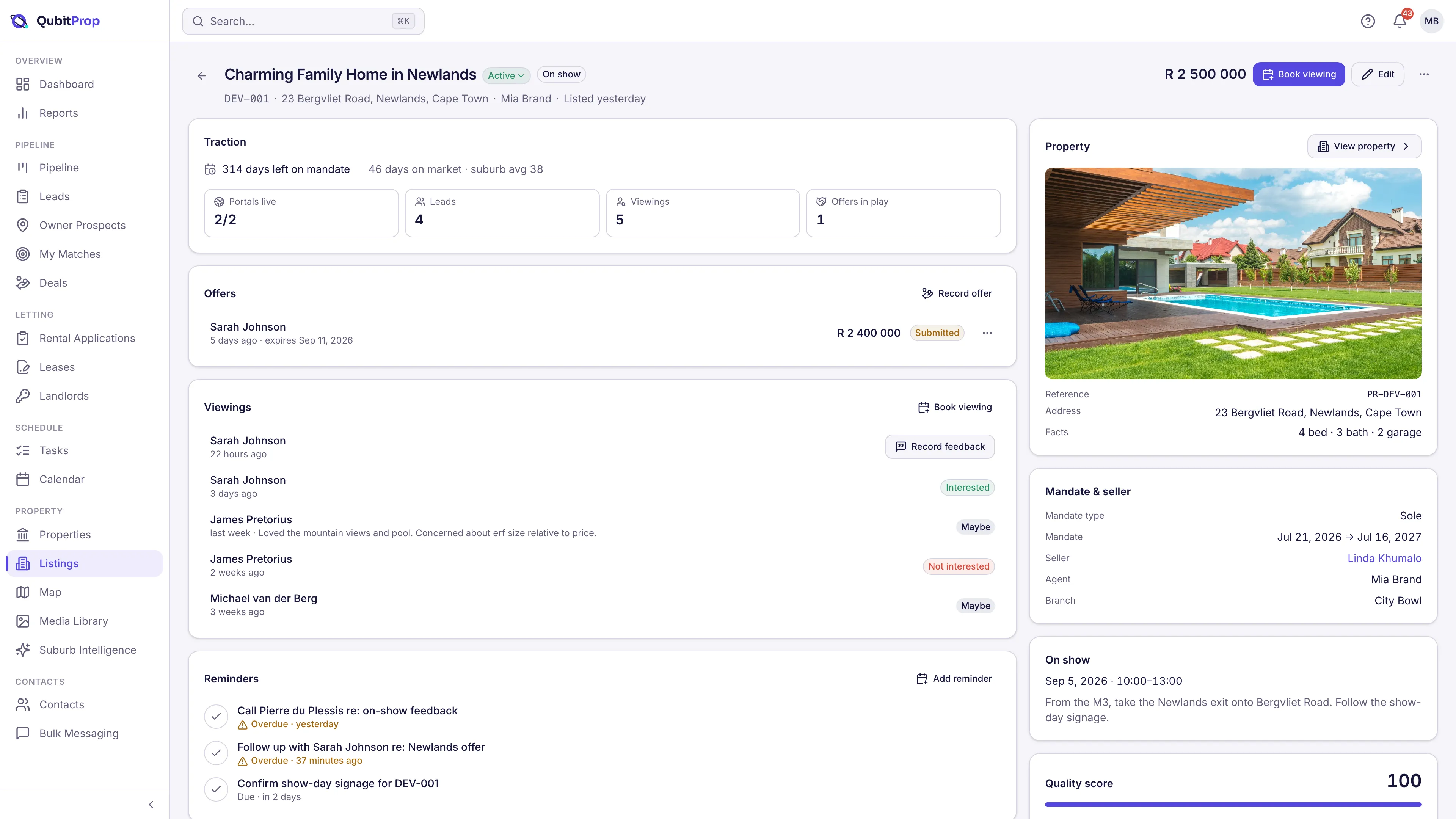Click the Leads clipboard icon
1456x819 pixels.
(x=23, y=196)
